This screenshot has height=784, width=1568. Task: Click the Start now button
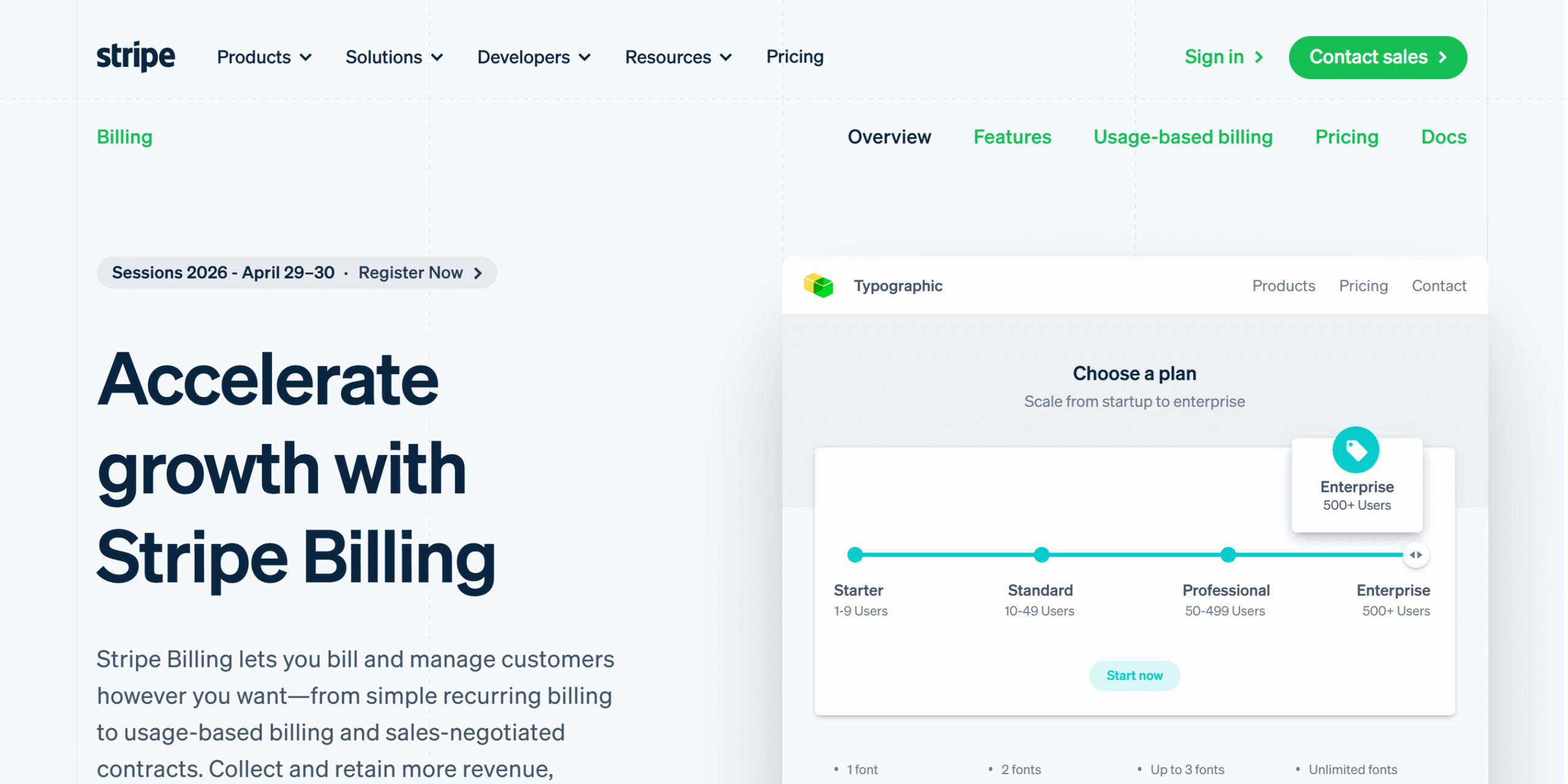[1134, 676]
